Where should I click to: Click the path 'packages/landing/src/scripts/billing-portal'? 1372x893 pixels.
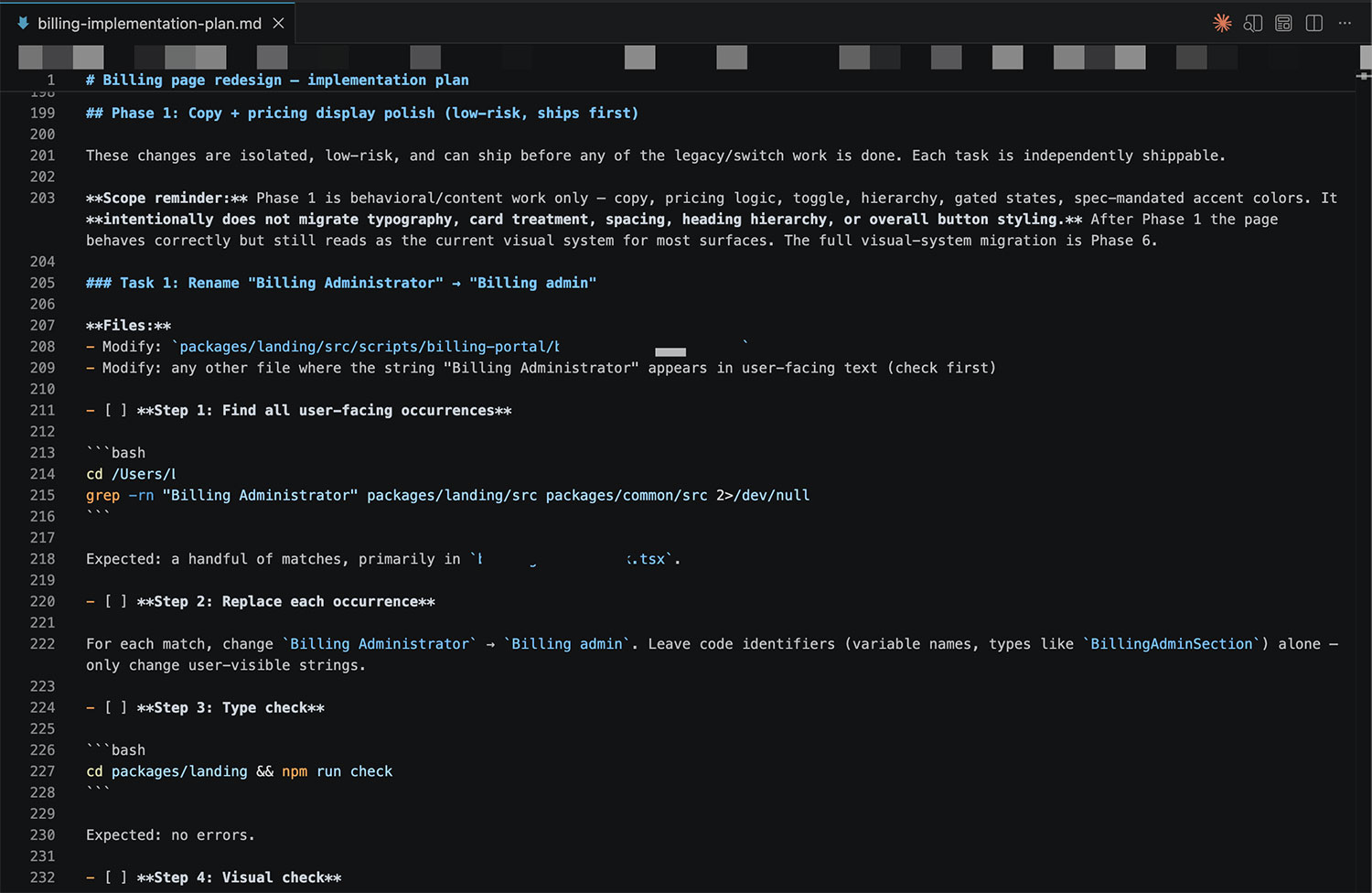[364, 346]
